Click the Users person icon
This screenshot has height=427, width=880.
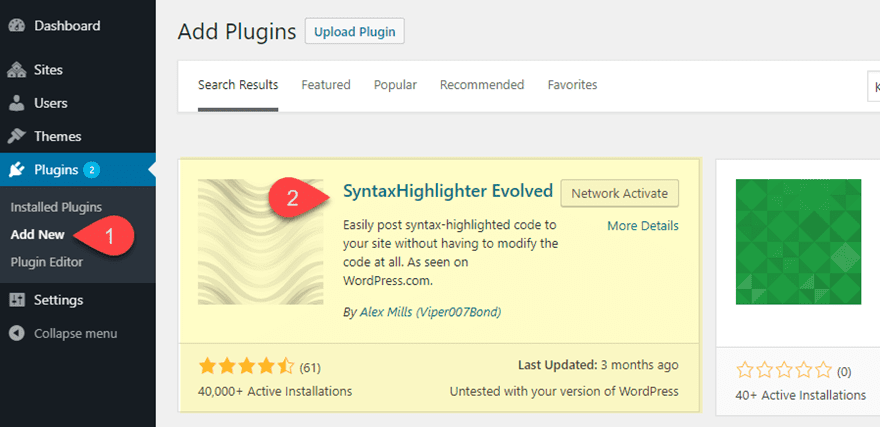pyautogui.click(x=17, y=103)
